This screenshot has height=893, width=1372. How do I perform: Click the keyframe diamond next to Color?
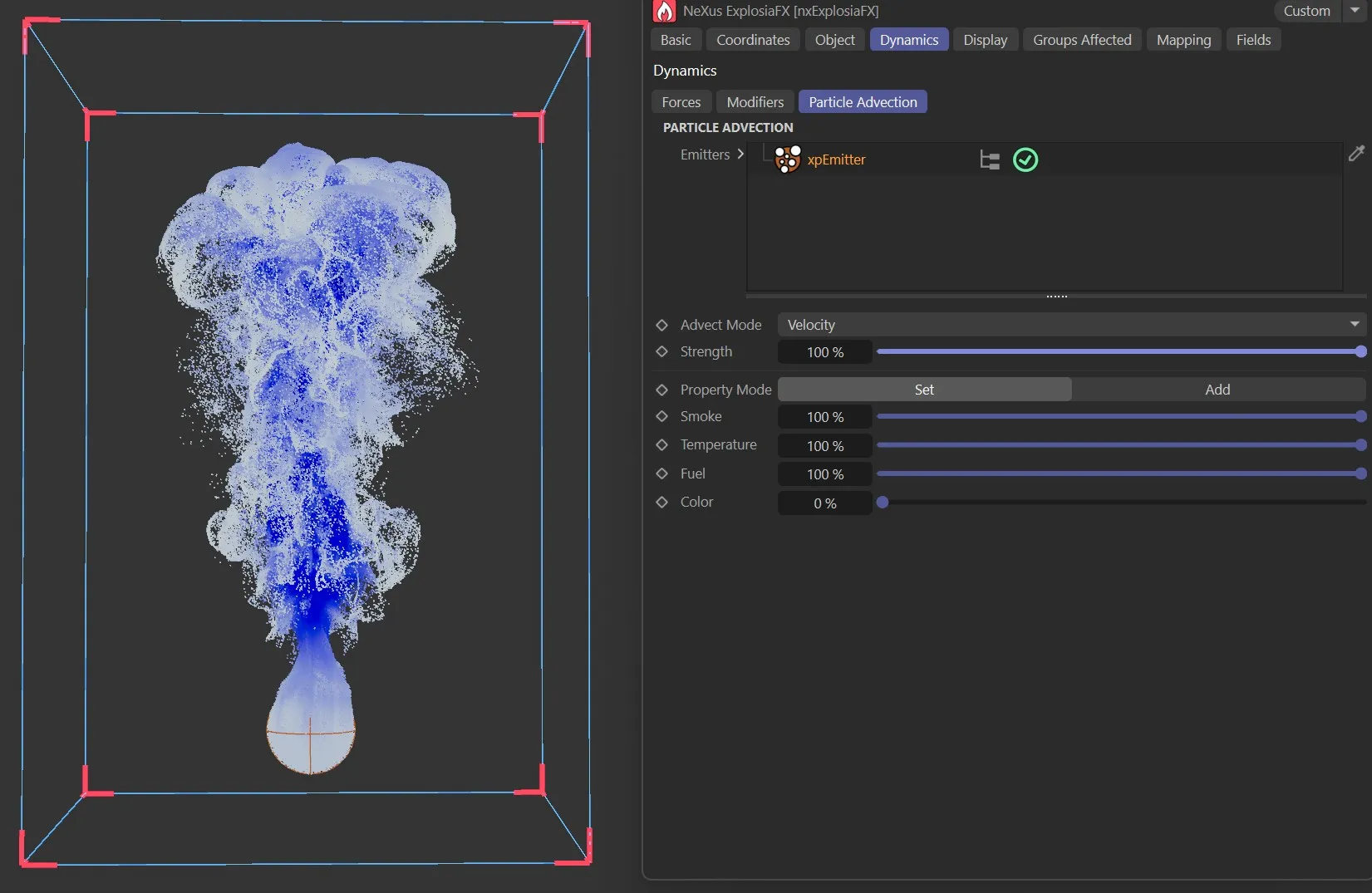[661, 503]
